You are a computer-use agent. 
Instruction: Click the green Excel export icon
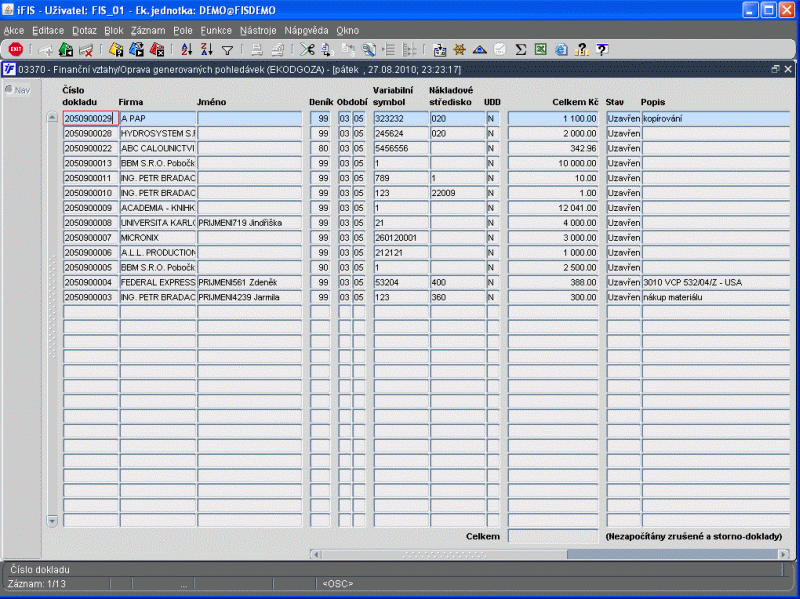point(541,49)
